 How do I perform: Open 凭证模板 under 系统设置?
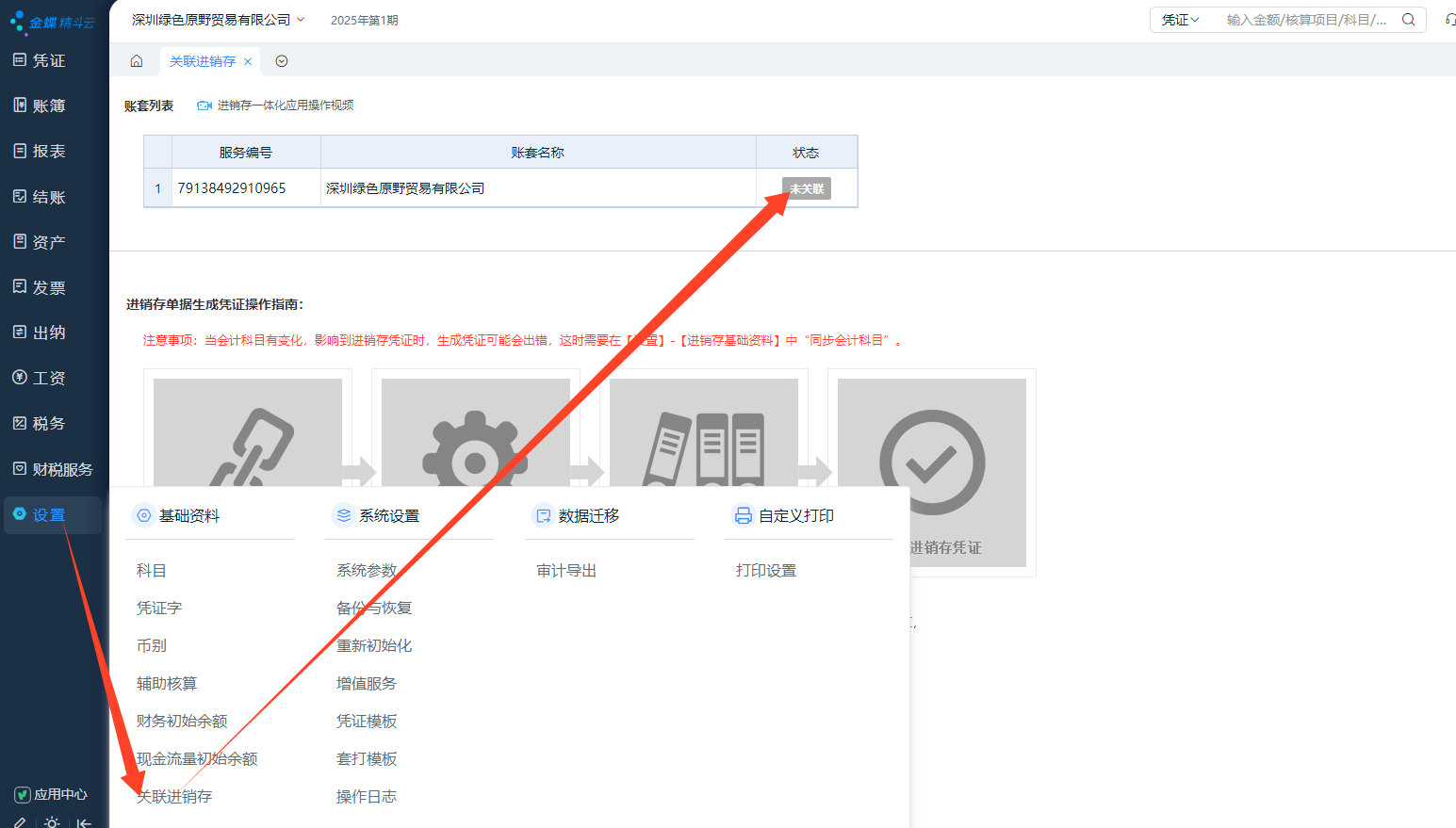click(x=367, y=722)
